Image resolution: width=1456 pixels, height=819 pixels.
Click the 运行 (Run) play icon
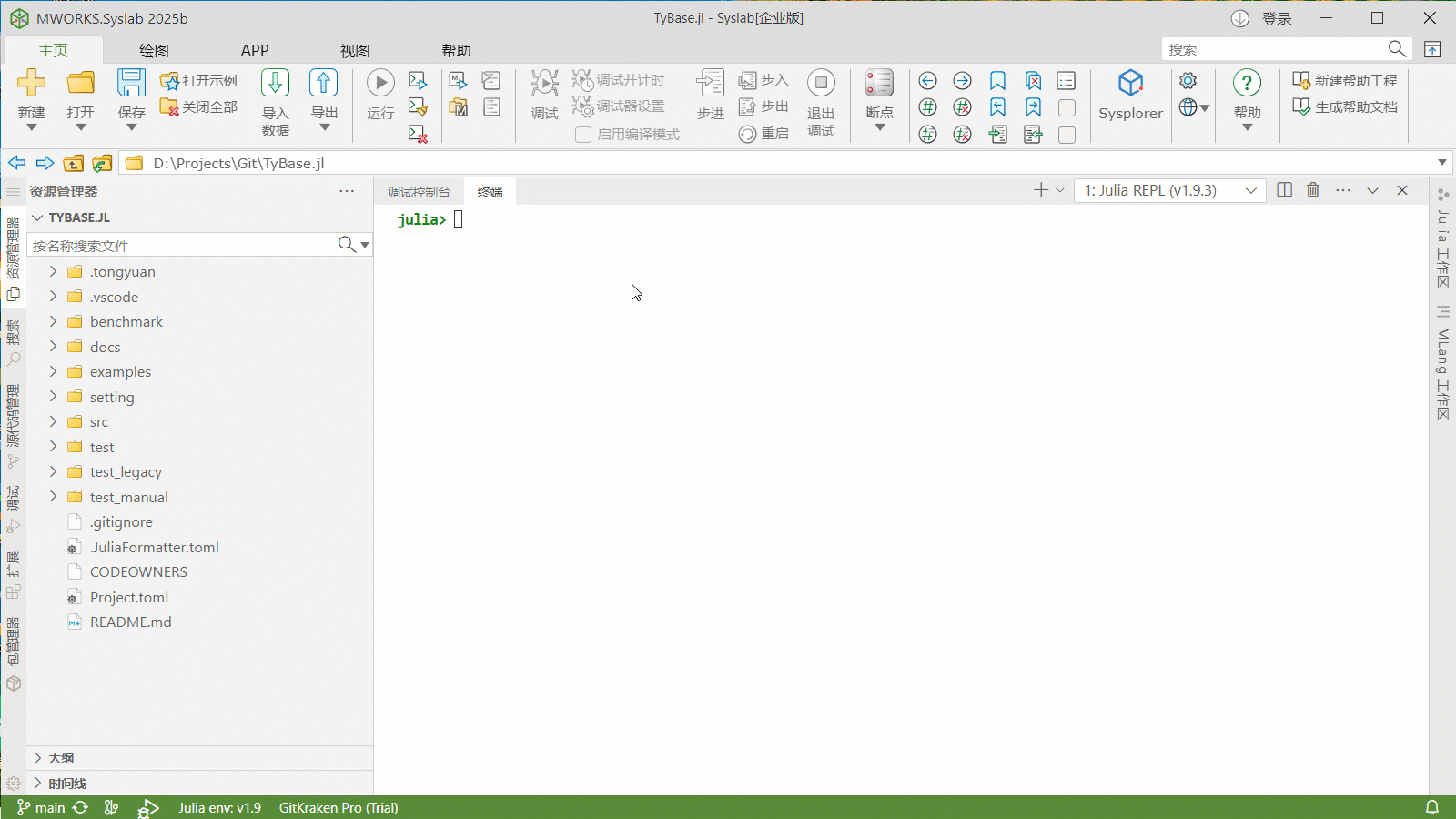[380, 83]
